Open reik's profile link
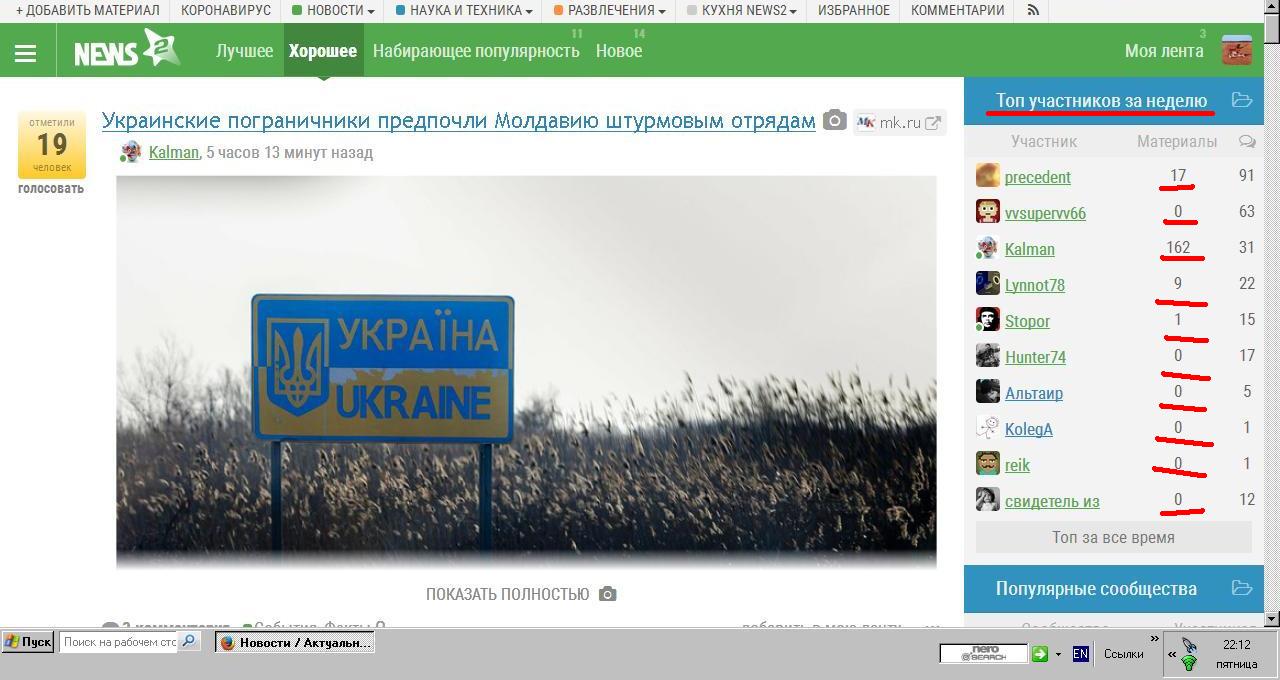Image resolution: width=1280 pixels, height=680 pixels. coord(1017,465)
